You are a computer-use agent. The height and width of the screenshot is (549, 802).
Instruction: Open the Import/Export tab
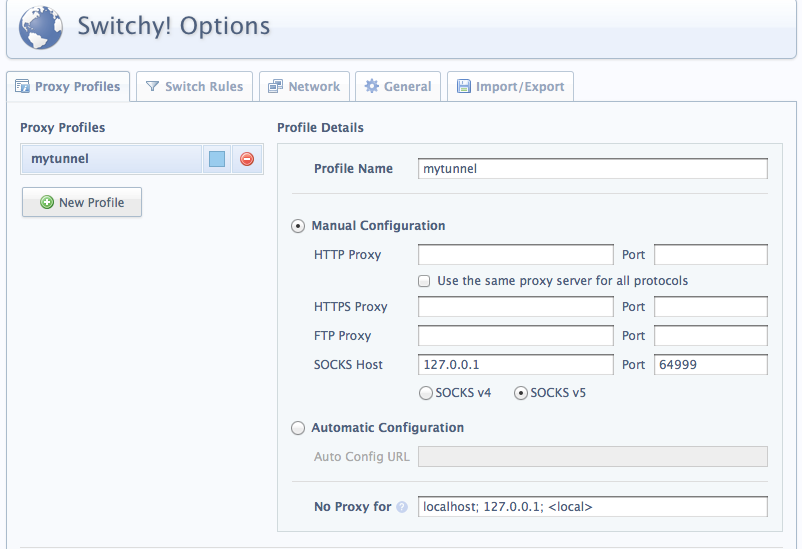tap(510, 86)
